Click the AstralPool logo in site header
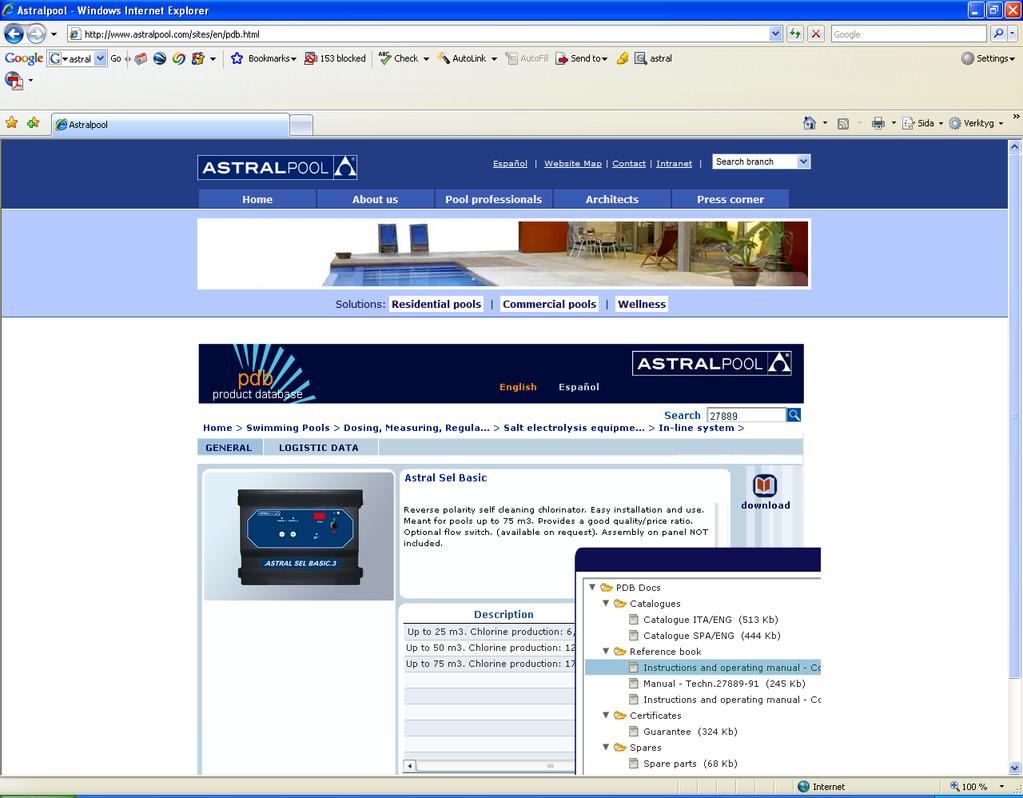 277,168
